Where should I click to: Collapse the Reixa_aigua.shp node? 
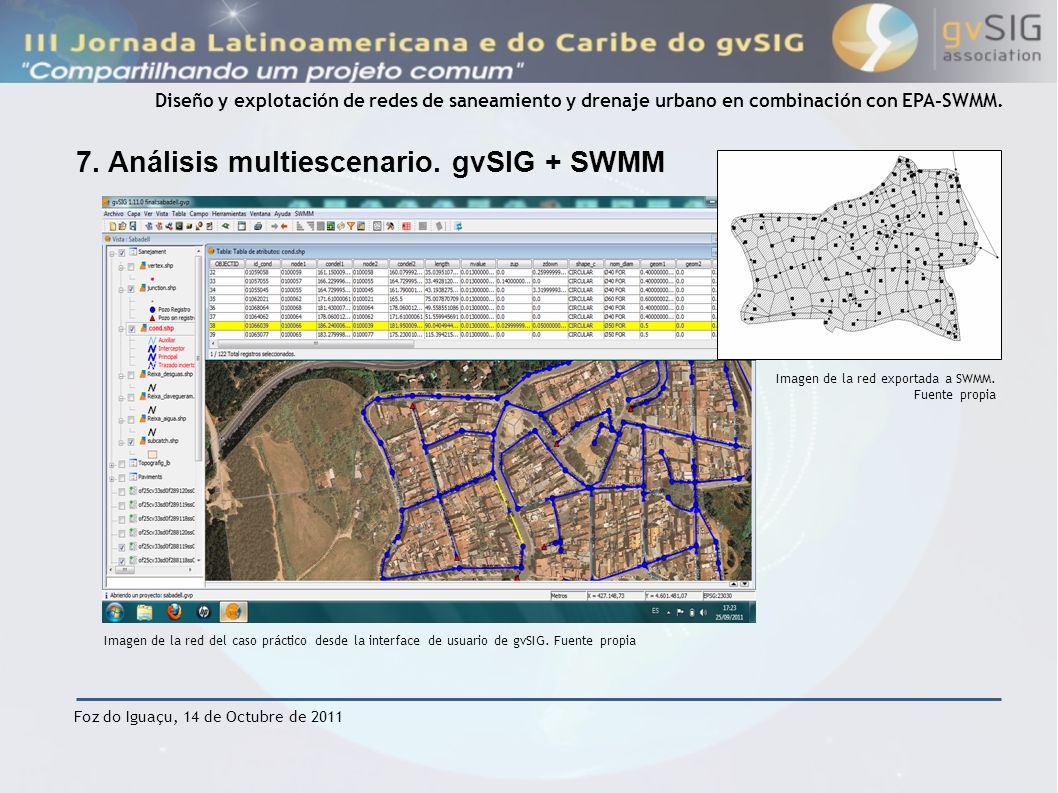121,420
